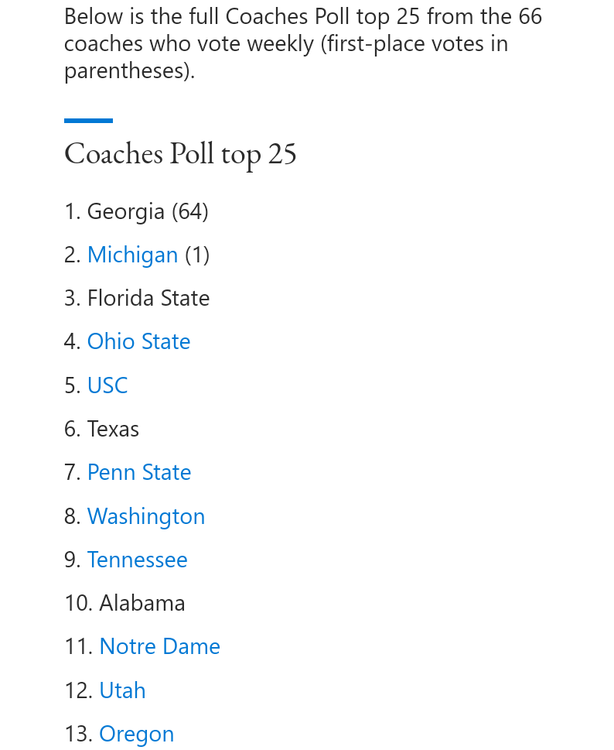Go to the Oregon link
The image size is (614, 750).
pyautogui.click(x=136, y=734)
